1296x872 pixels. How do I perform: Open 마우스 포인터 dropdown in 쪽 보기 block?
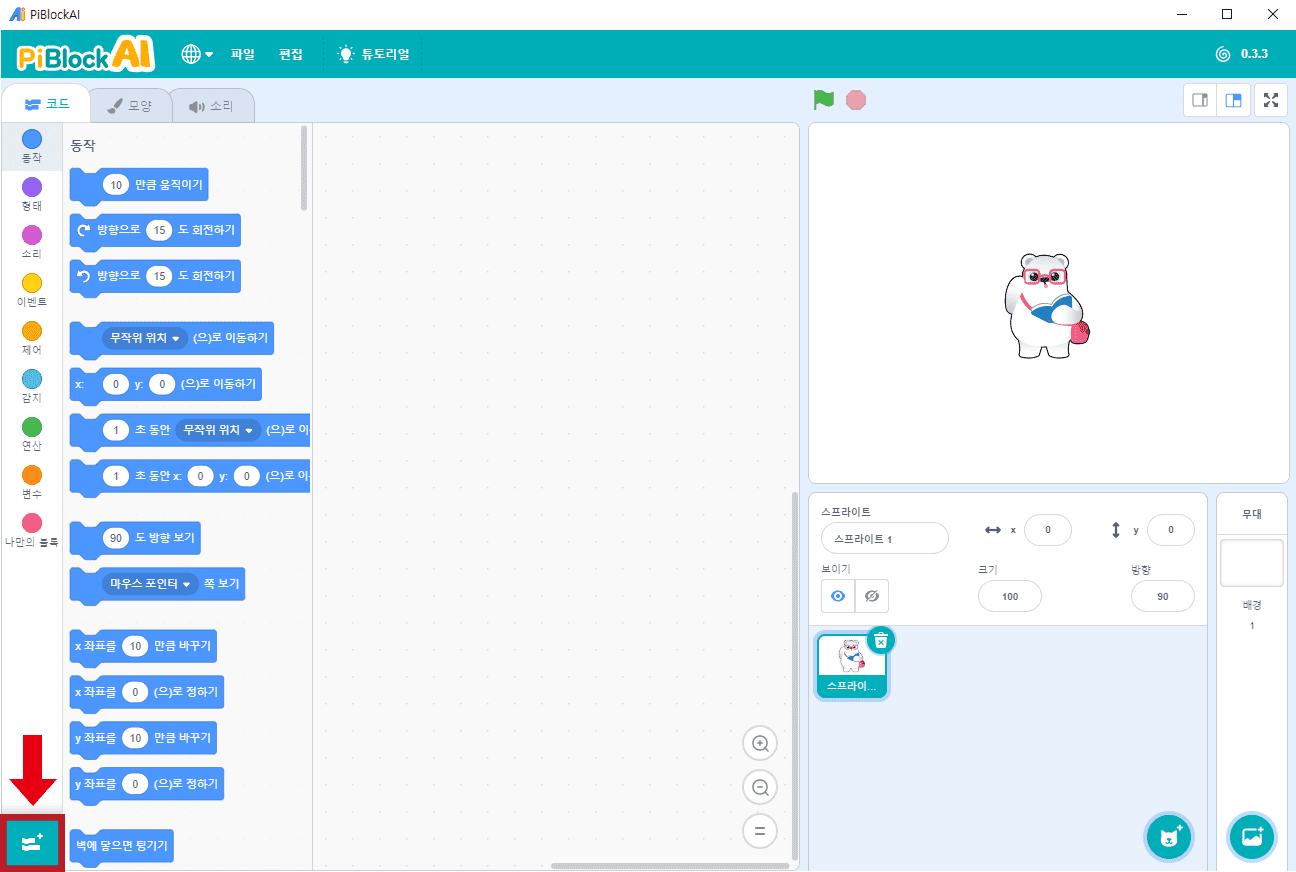point(152,583)
